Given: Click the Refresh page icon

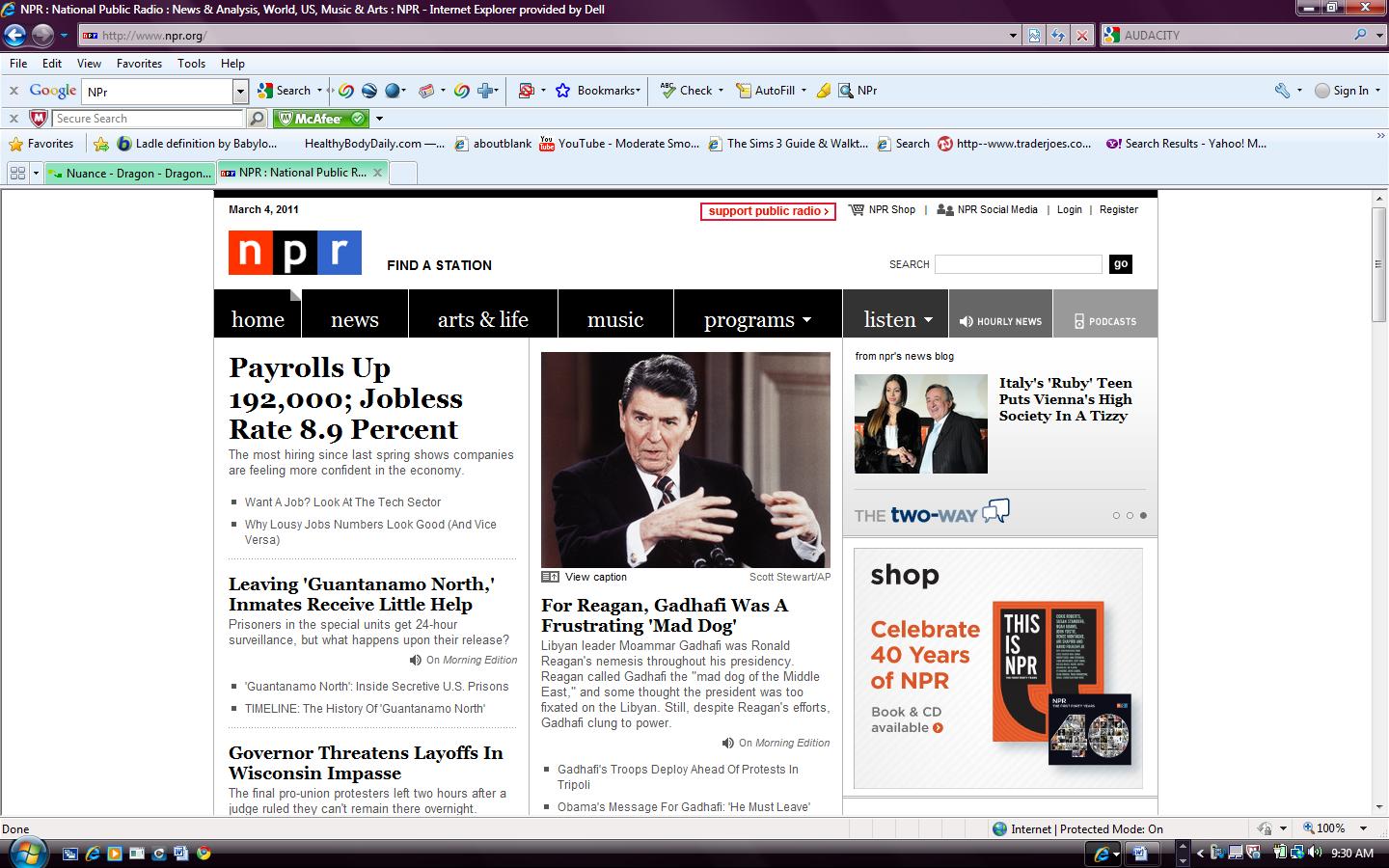Looking at the screenshot, I should pyautogui.click(x=1058, y=36).
